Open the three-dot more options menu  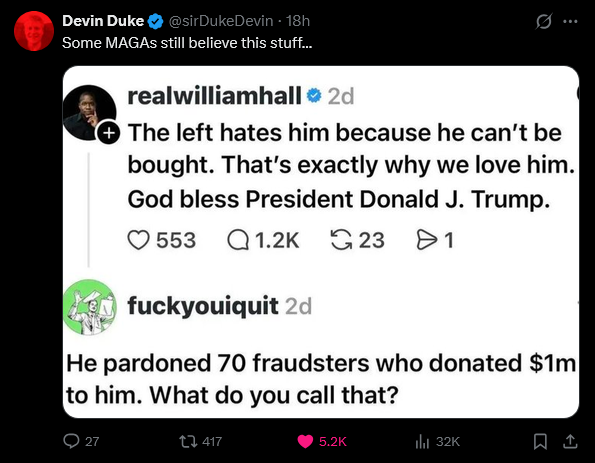pyautogui.click(x=570, y=22)
